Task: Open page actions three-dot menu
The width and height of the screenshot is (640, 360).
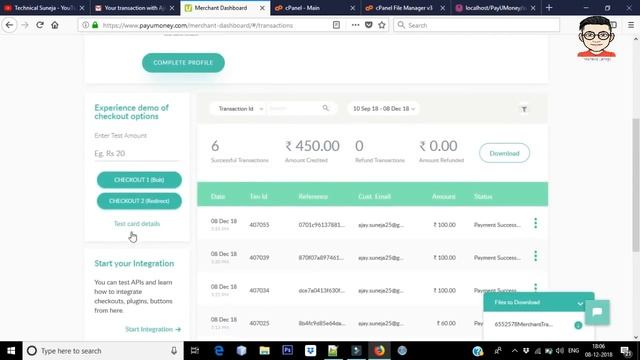Action: click(356, 25)
